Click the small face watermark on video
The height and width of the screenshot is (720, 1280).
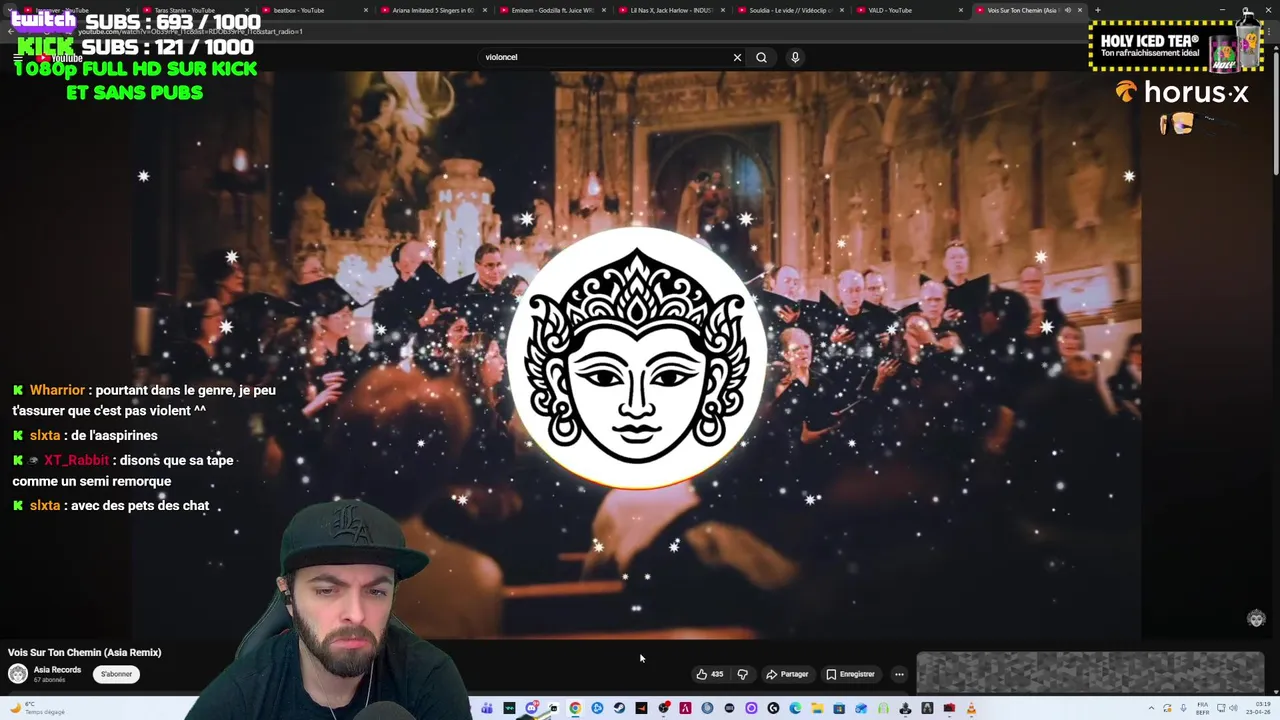click(1257, 619)
